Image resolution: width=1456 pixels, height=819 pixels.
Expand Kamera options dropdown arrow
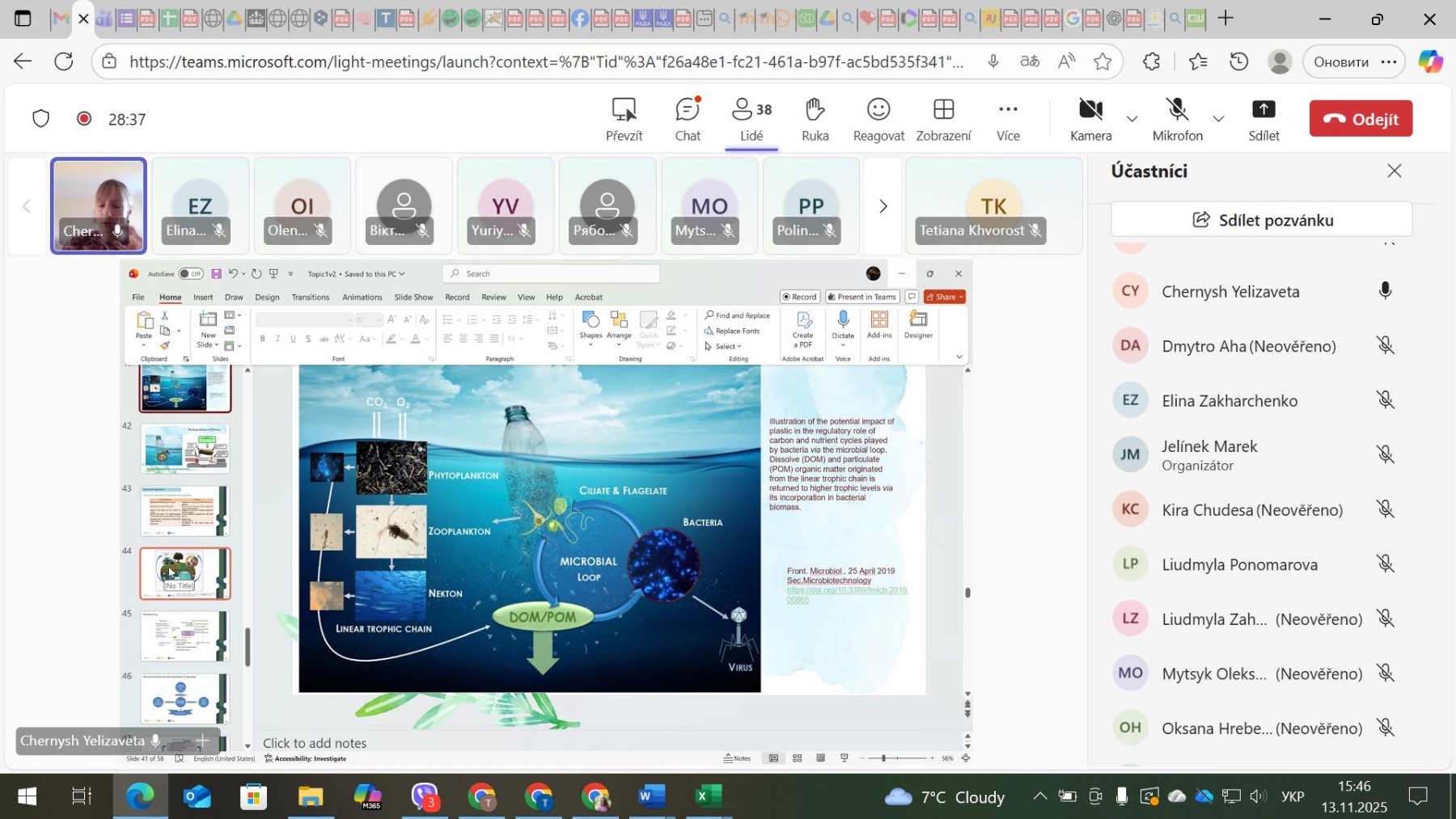(x=1132, y=120)
